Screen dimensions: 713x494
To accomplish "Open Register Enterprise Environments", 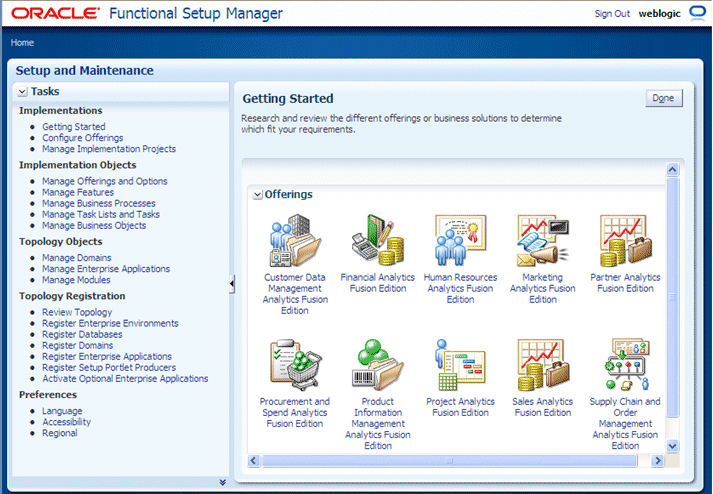I will [x=110, y=323].
